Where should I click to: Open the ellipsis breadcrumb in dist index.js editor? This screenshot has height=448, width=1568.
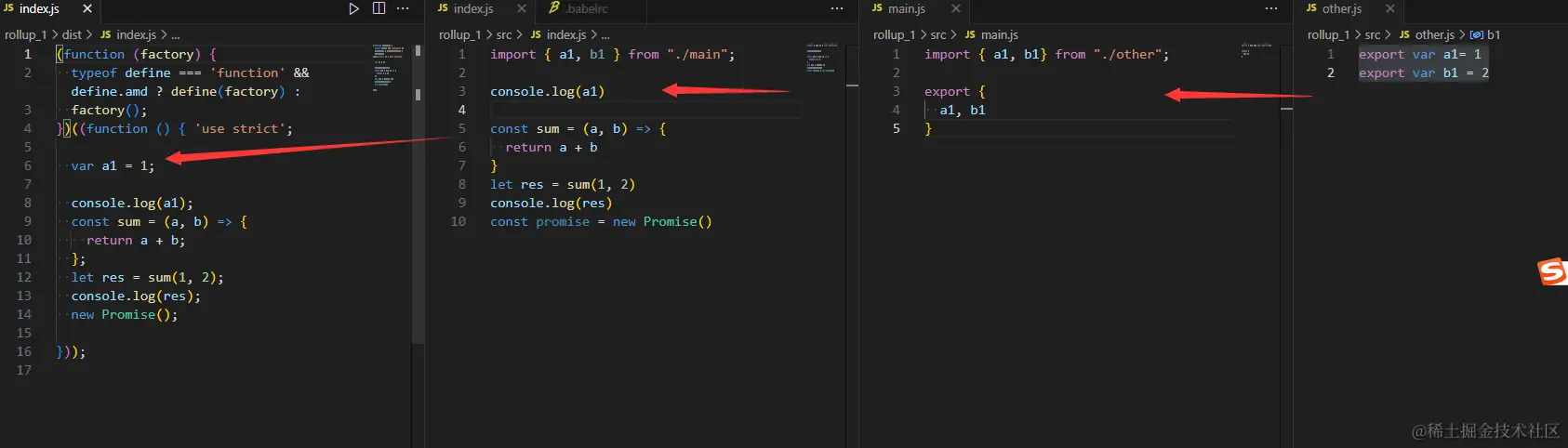[x=175, y=34]
